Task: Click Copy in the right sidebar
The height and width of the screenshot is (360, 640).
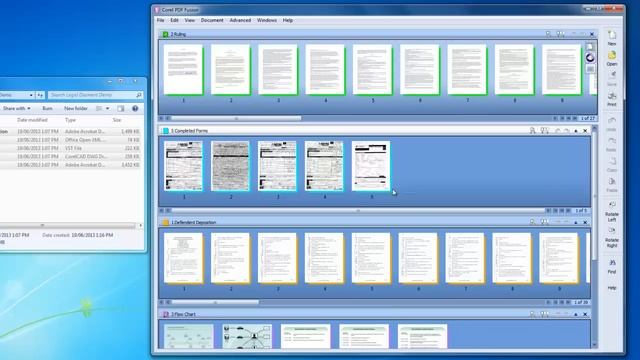Action: tap(611, 164)
